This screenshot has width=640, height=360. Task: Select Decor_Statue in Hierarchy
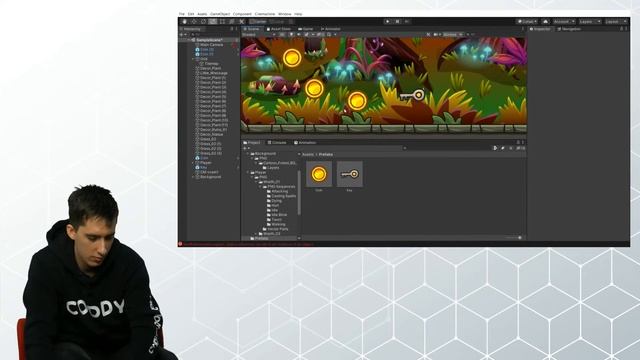click(211, 134)
